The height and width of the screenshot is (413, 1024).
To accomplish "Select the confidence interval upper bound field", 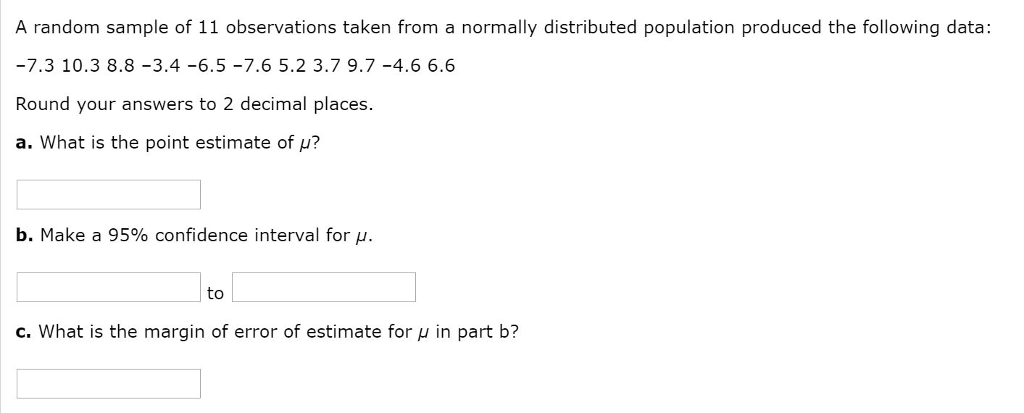I will [324, 287].
